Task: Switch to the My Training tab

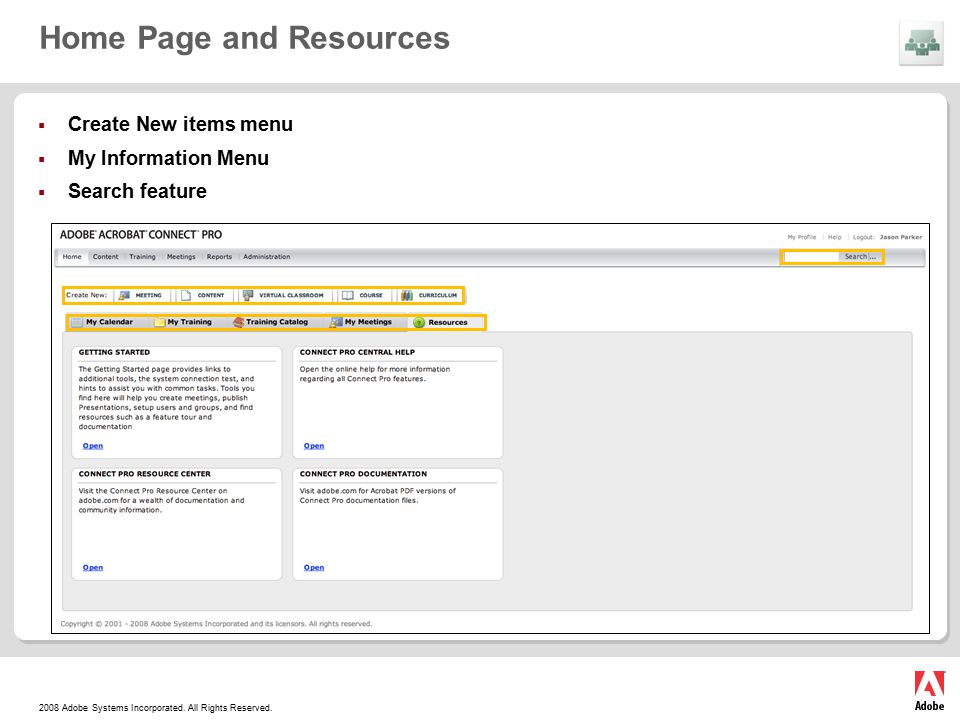Action: [x=183, y=322]
